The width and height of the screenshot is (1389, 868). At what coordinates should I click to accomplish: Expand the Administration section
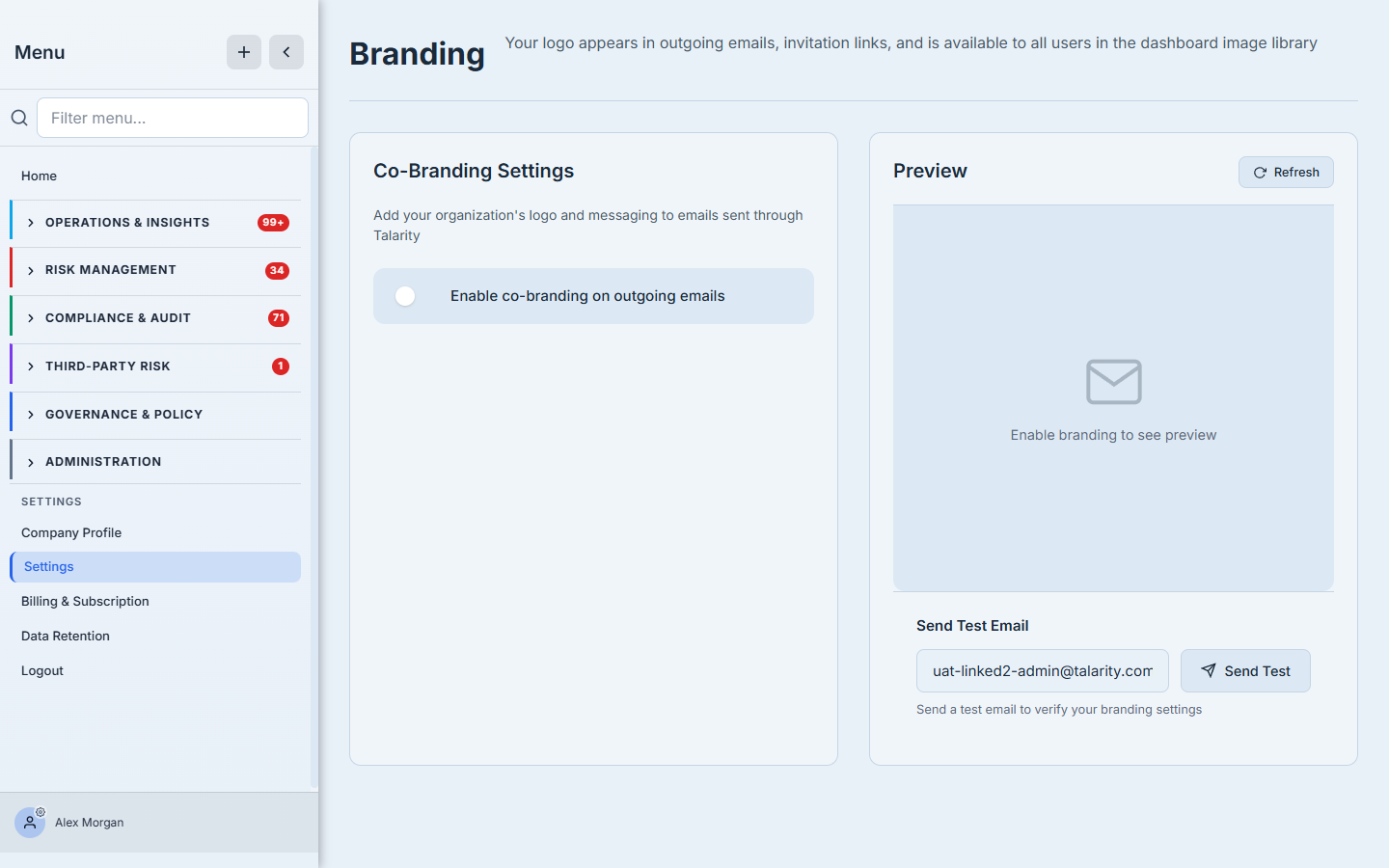[x=156, y=462]
